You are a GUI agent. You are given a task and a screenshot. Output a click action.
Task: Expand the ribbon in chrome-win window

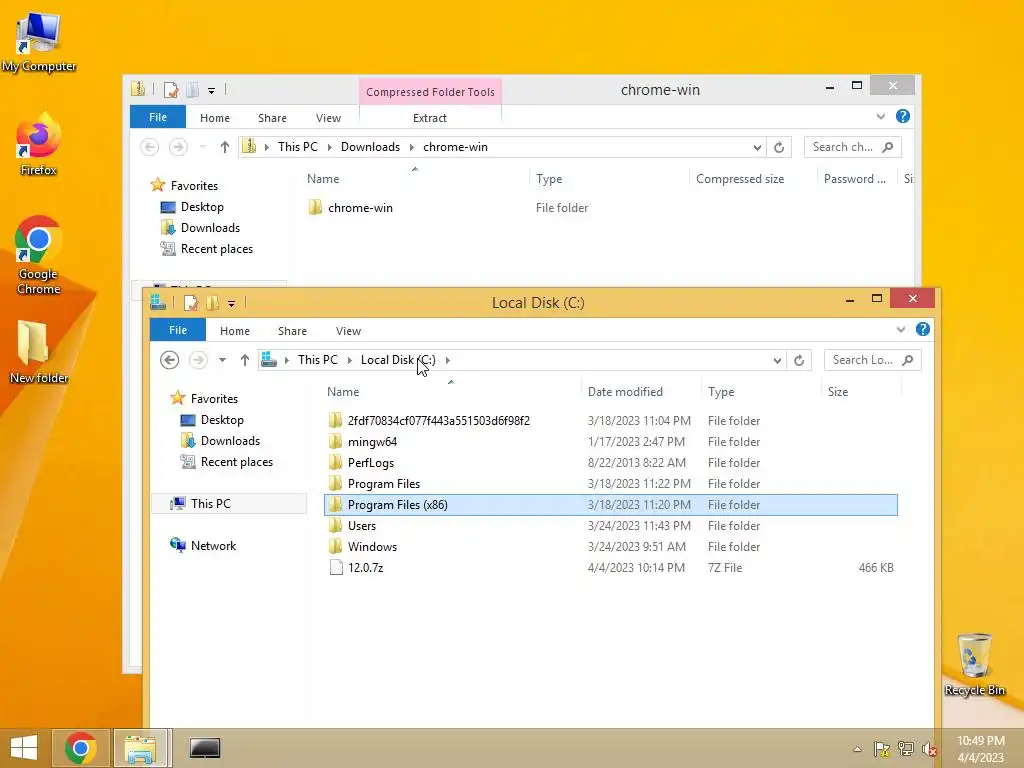[880, 117]
